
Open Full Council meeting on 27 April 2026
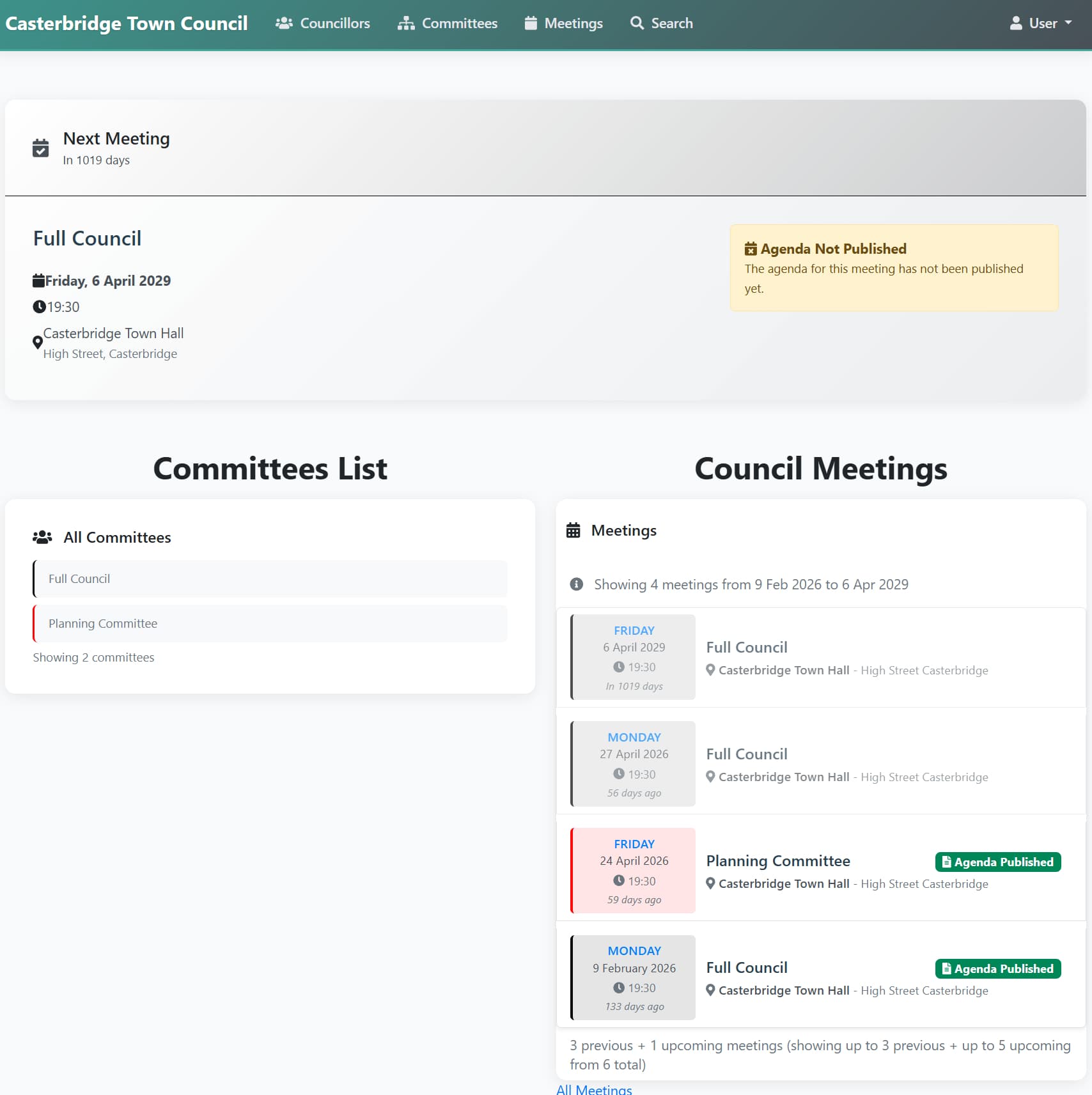pyautogui.click(x=747, y=754)
